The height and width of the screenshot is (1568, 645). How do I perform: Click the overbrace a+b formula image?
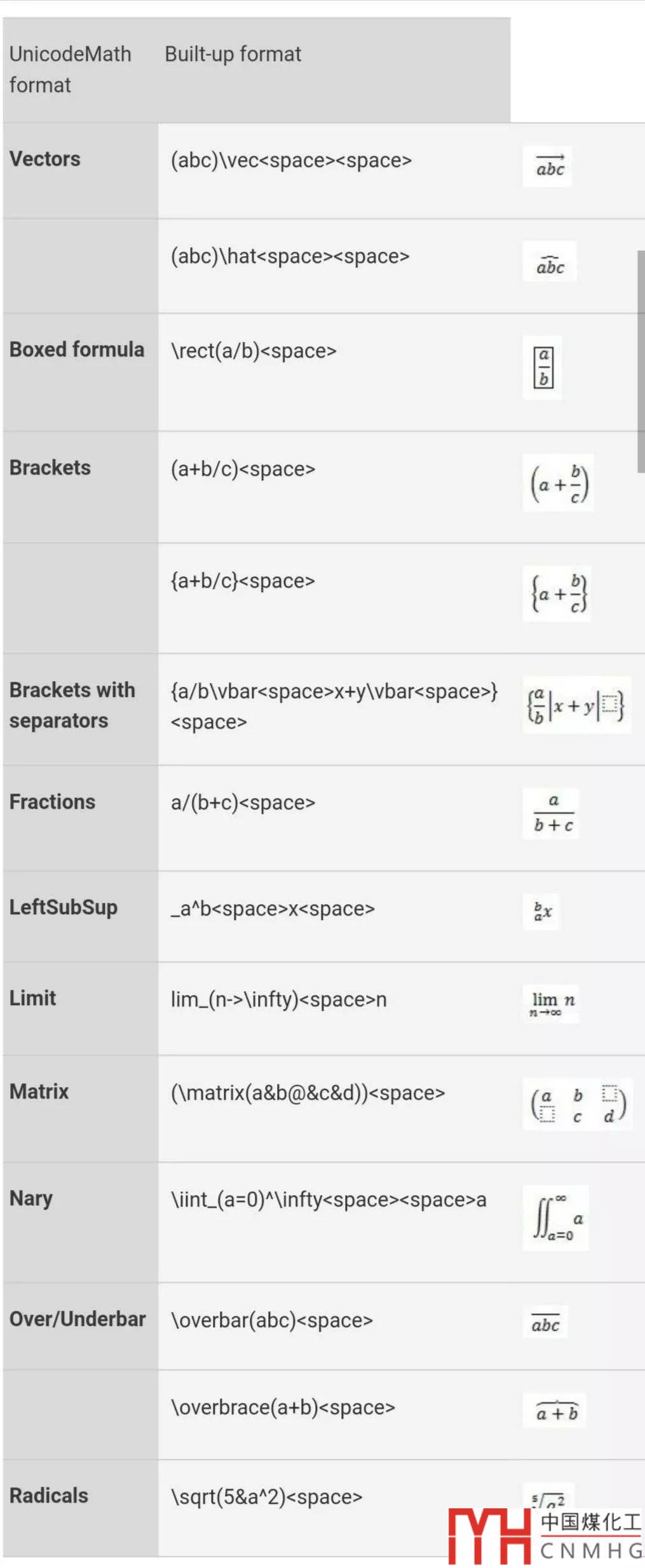[555, 1411]
